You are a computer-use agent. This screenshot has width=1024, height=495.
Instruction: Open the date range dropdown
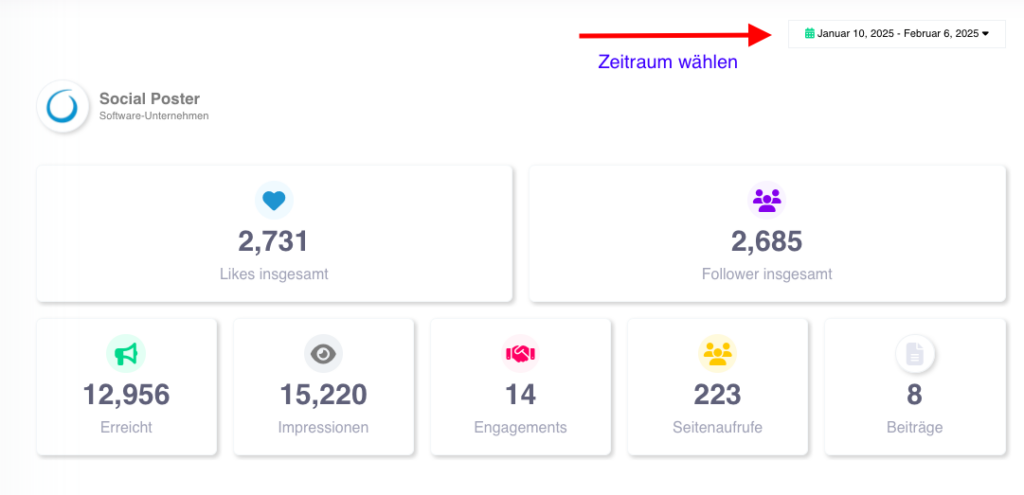point(897,34)
